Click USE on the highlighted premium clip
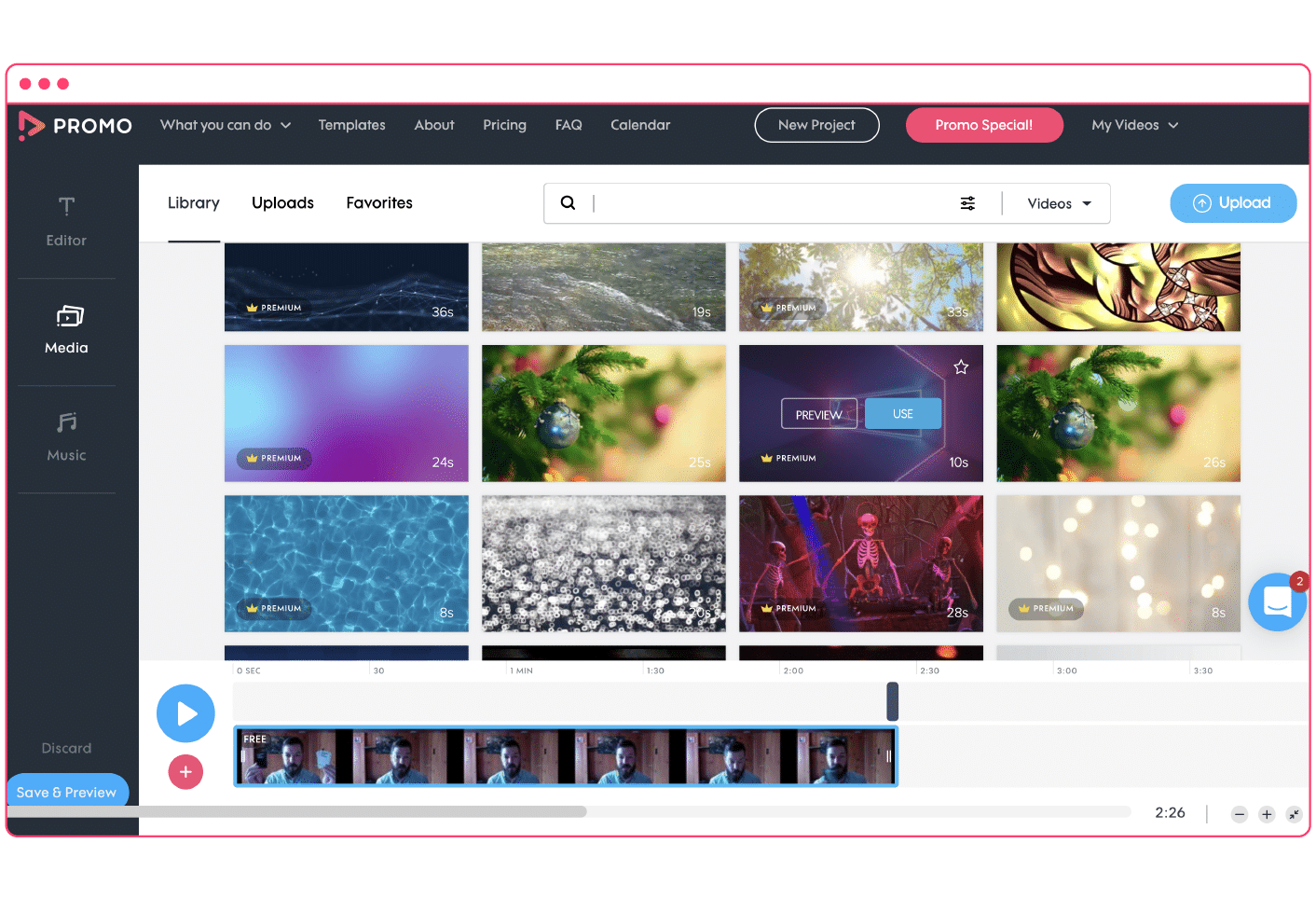1316x912 pixels. click(x=902, y=413)
